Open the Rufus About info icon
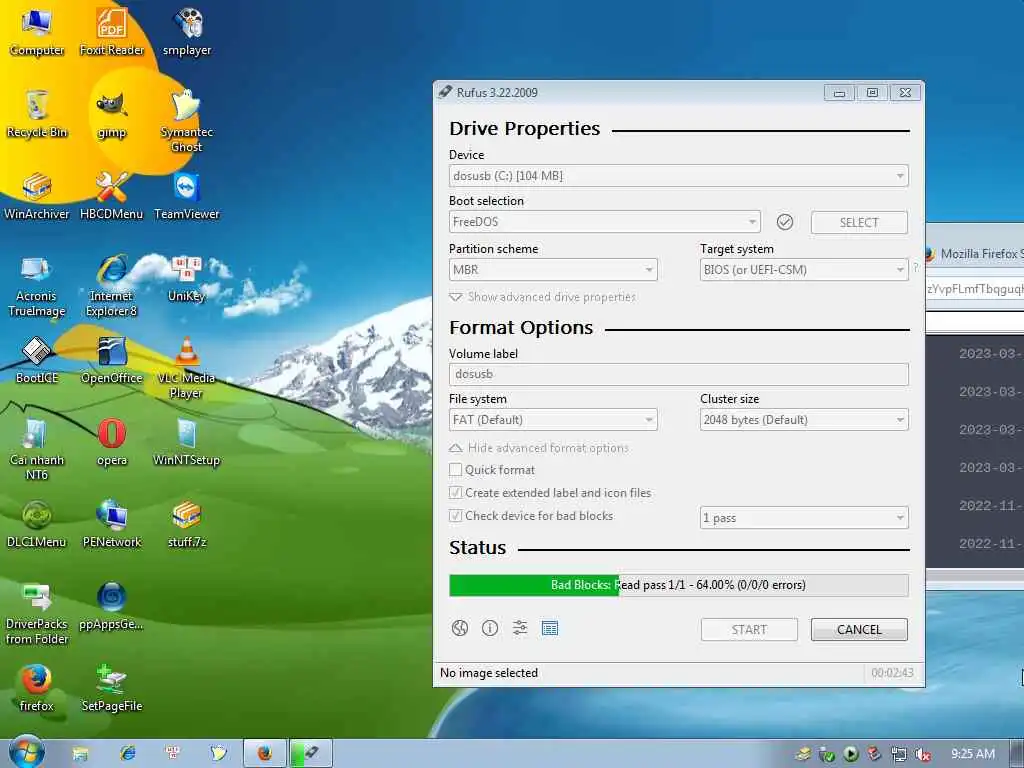This screenshot has width=1024, height=768. pyautogui.click(x=490, y=628)
